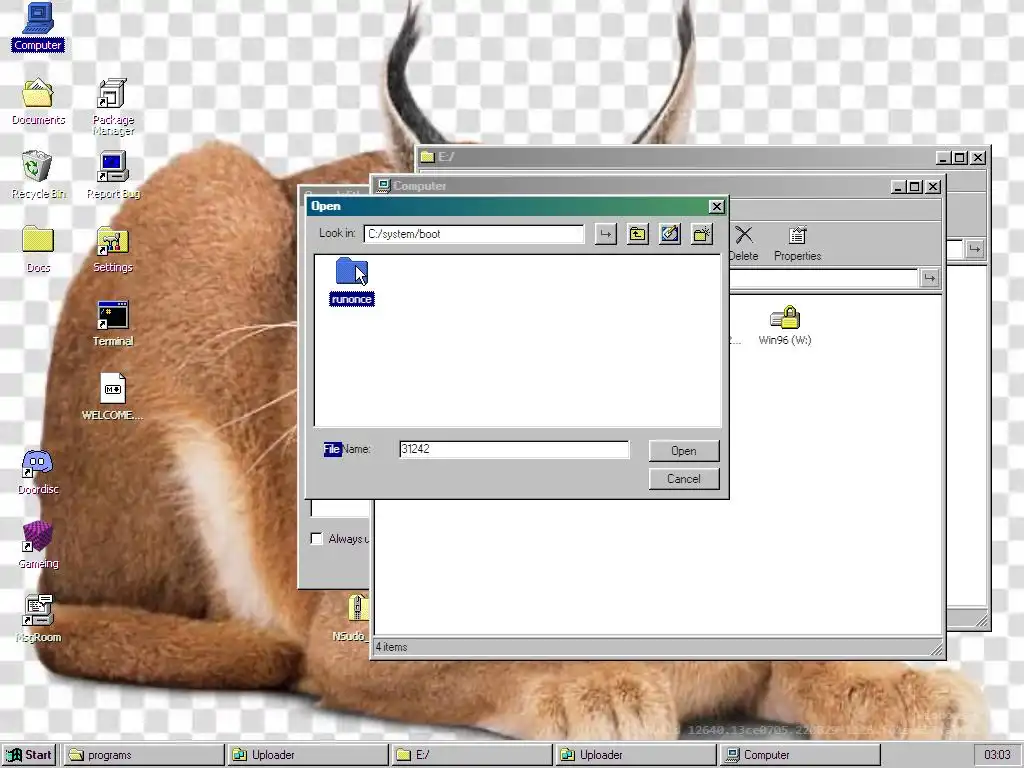1024x768 pixels.
Task: Open the Docs desktop folder
Action: 38,249
